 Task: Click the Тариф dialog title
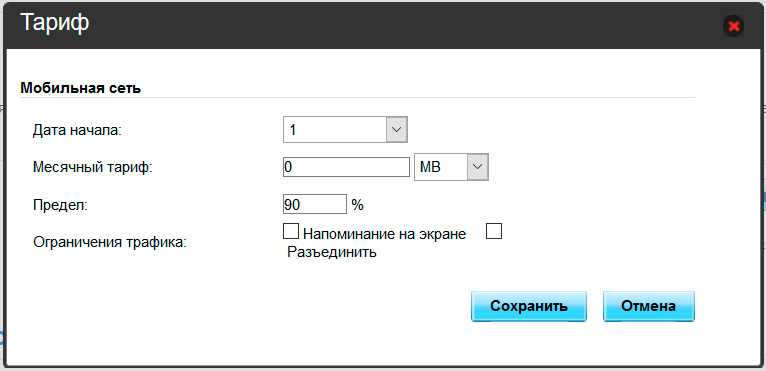click(55, 23)
